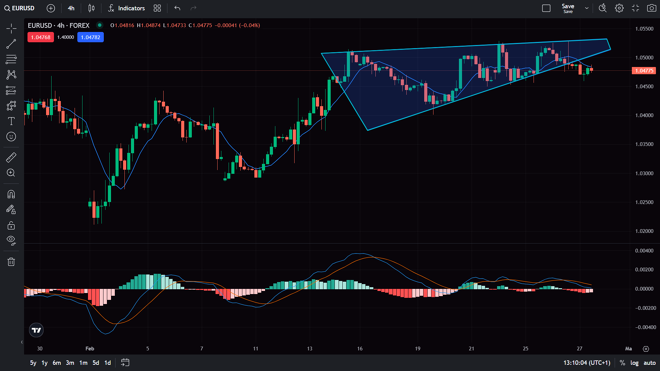
Task: Click the red sell price 1.04768
Action: click(x=40, y=37)
